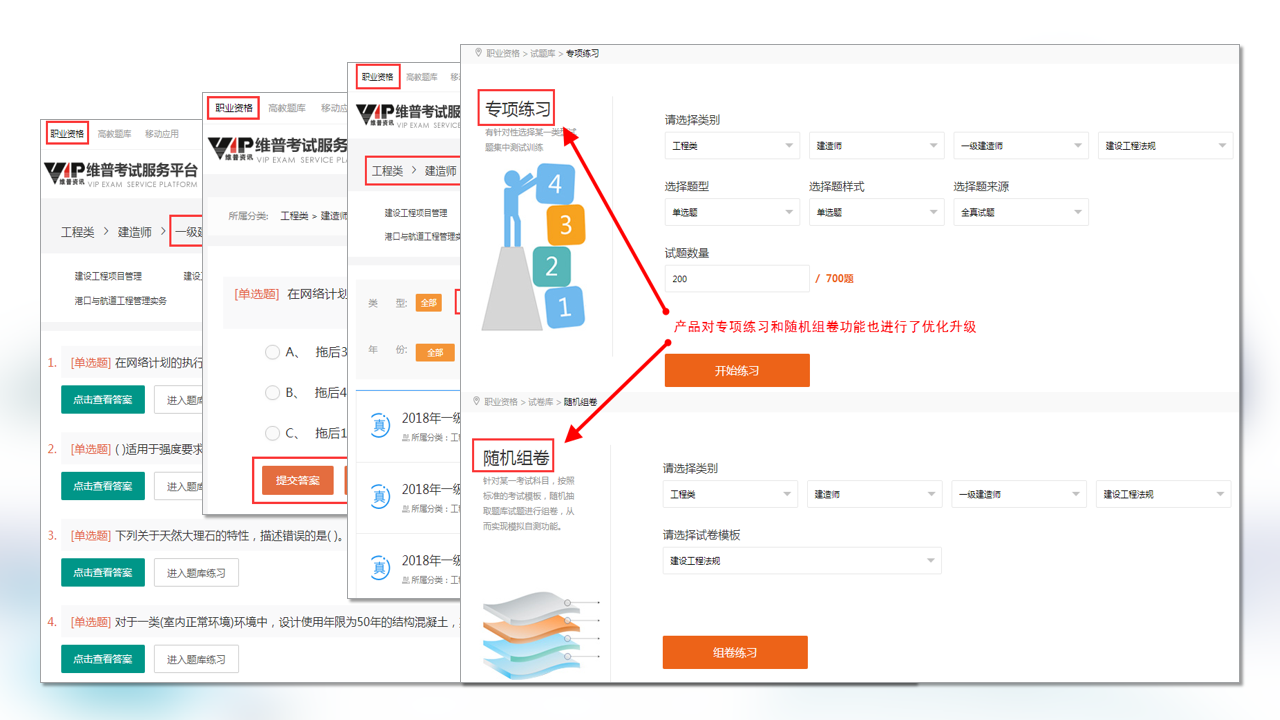Open the 选择题型 dropdown
Screen dimensions: 1280x720
coord(732,212)
